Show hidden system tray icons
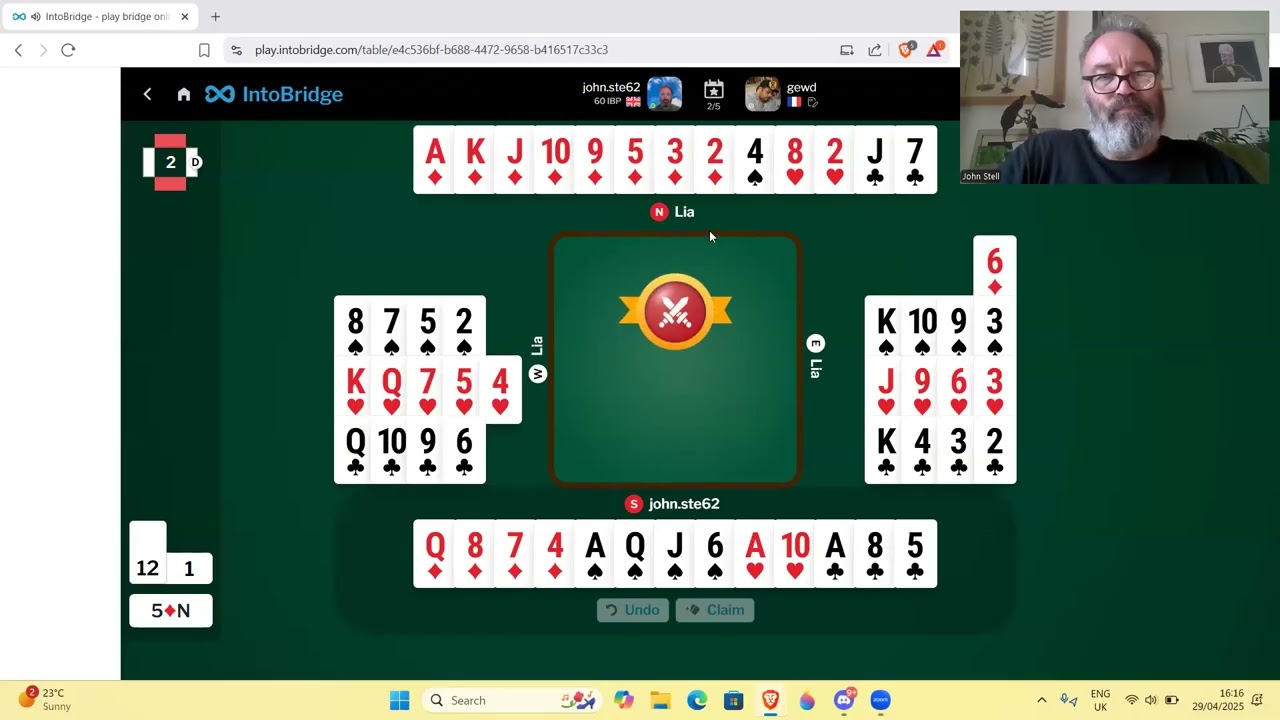Viewport: 1280px width, 720px height. click(x=1041, y=700)
